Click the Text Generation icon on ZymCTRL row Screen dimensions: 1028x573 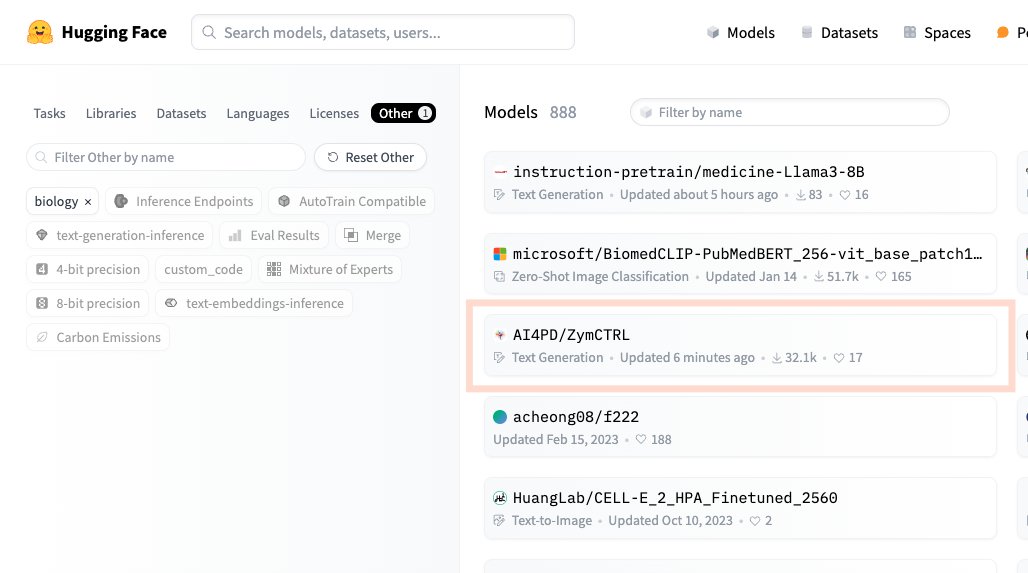(499, 358)
